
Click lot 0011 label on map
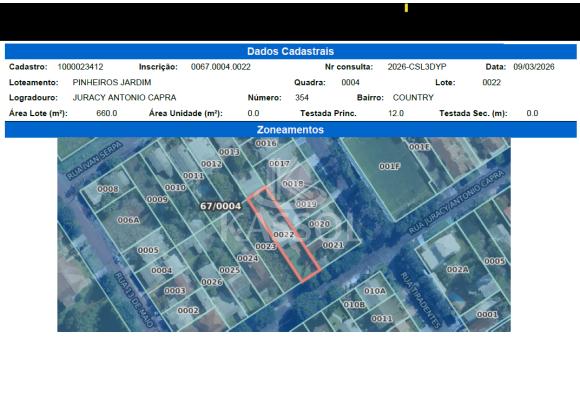pyautogui.click(x=193, y=176)
